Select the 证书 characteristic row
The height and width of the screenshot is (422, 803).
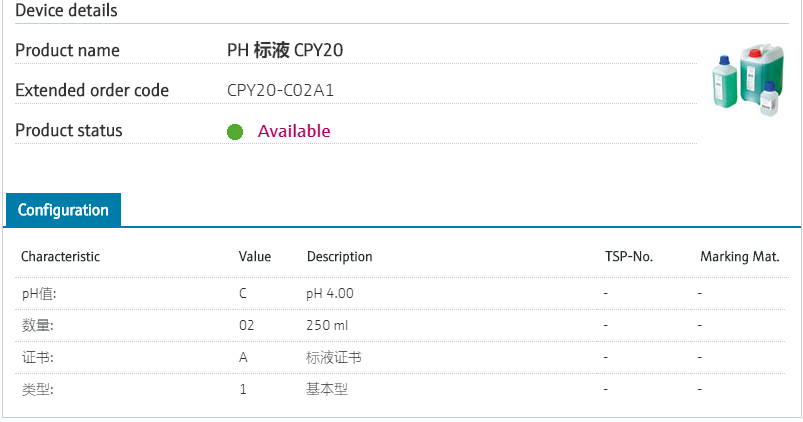click(x=402, y=357)
